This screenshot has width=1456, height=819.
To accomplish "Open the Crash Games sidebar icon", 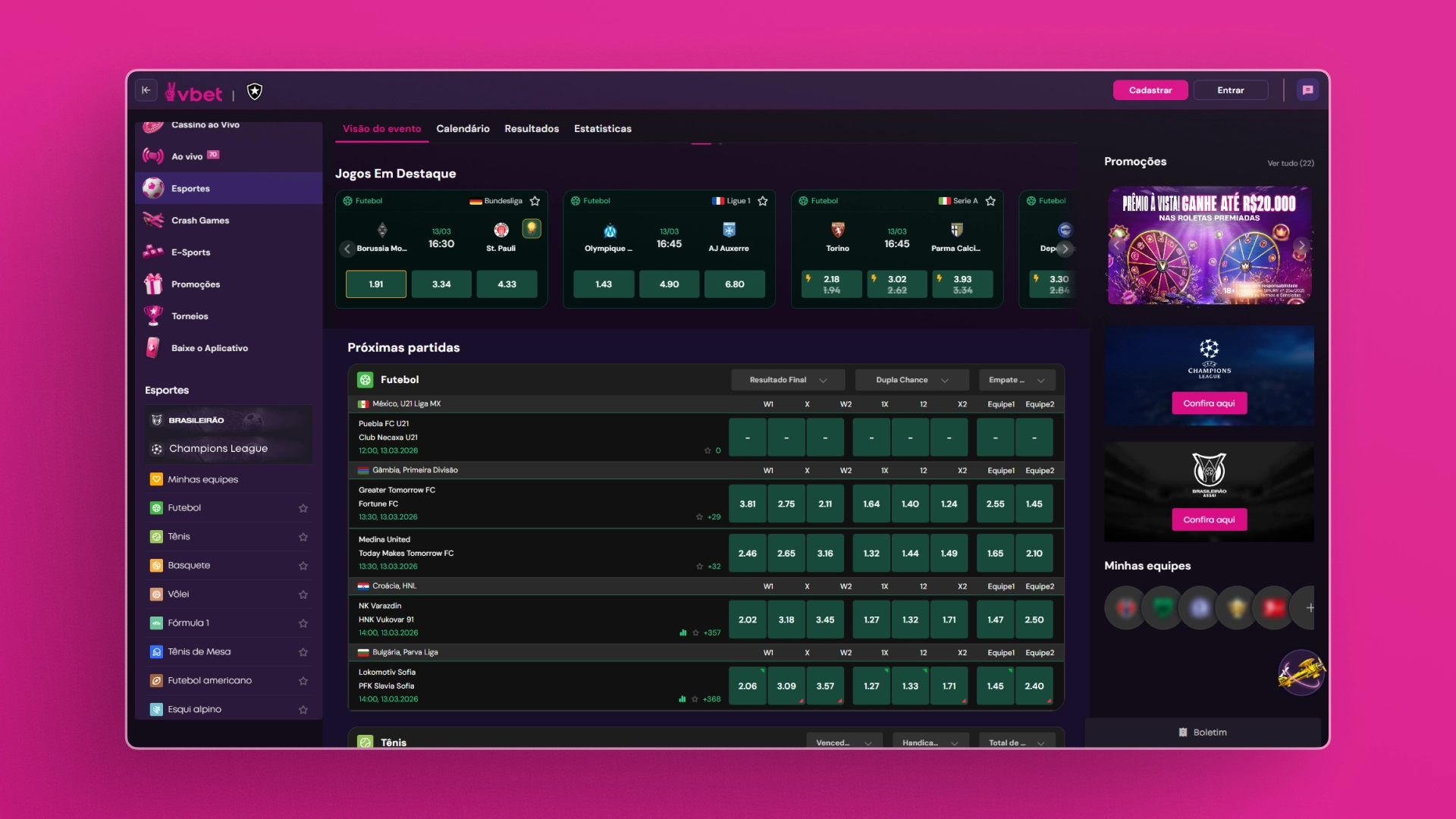I will (153, 220).
